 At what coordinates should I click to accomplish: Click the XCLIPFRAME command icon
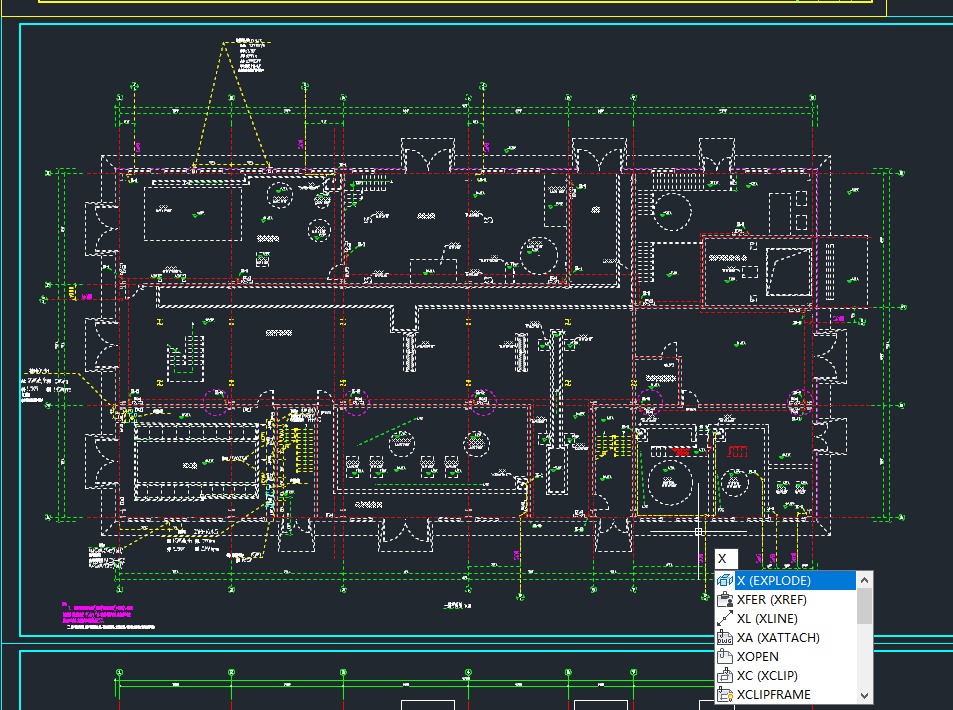[724, 694]
